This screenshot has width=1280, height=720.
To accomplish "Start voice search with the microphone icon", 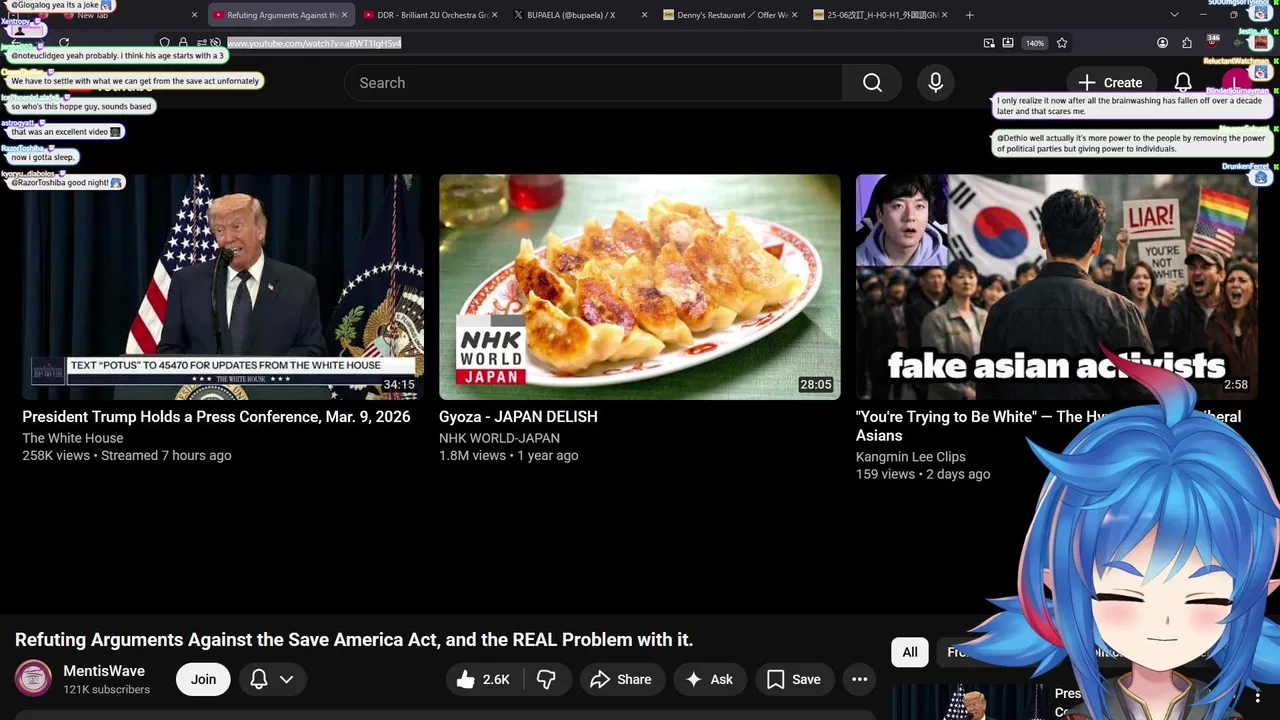I will click(x=935, y=83).
